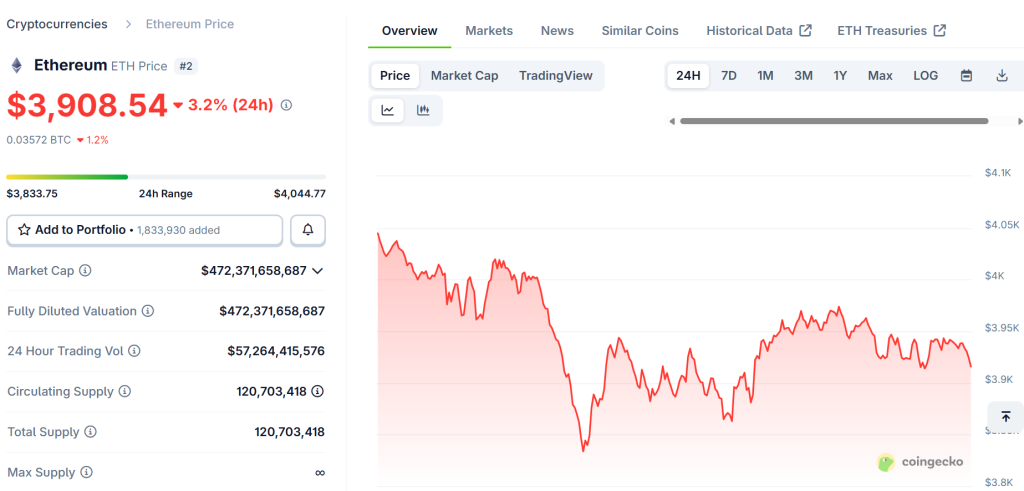
Task: Open Total Supply info icon
Action: 91,432
